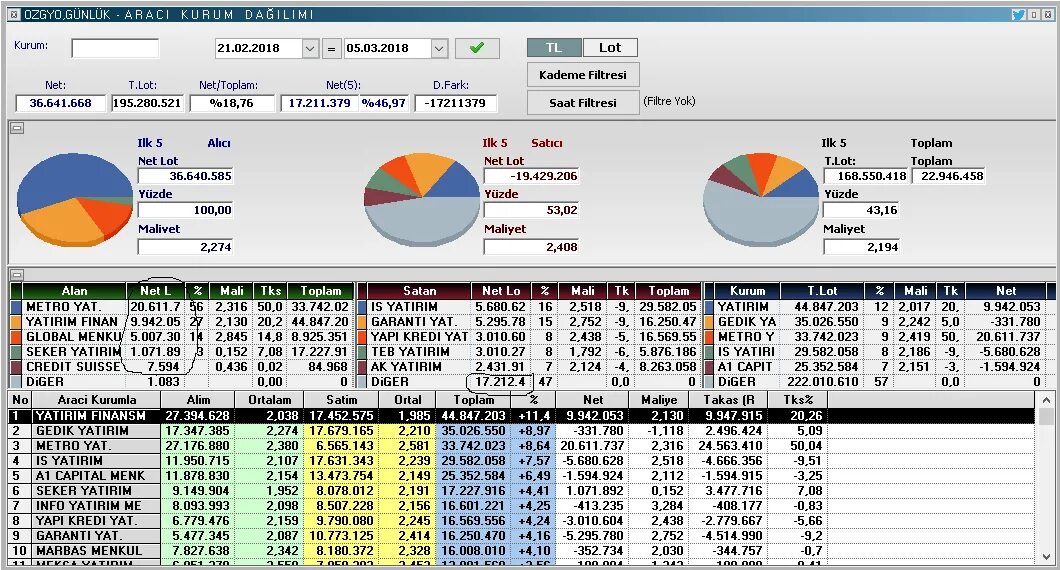Image resolution: width=1060 pixels, height=570 pixels.
Task: Sort main table by Takas column
Action: (729, 400)
